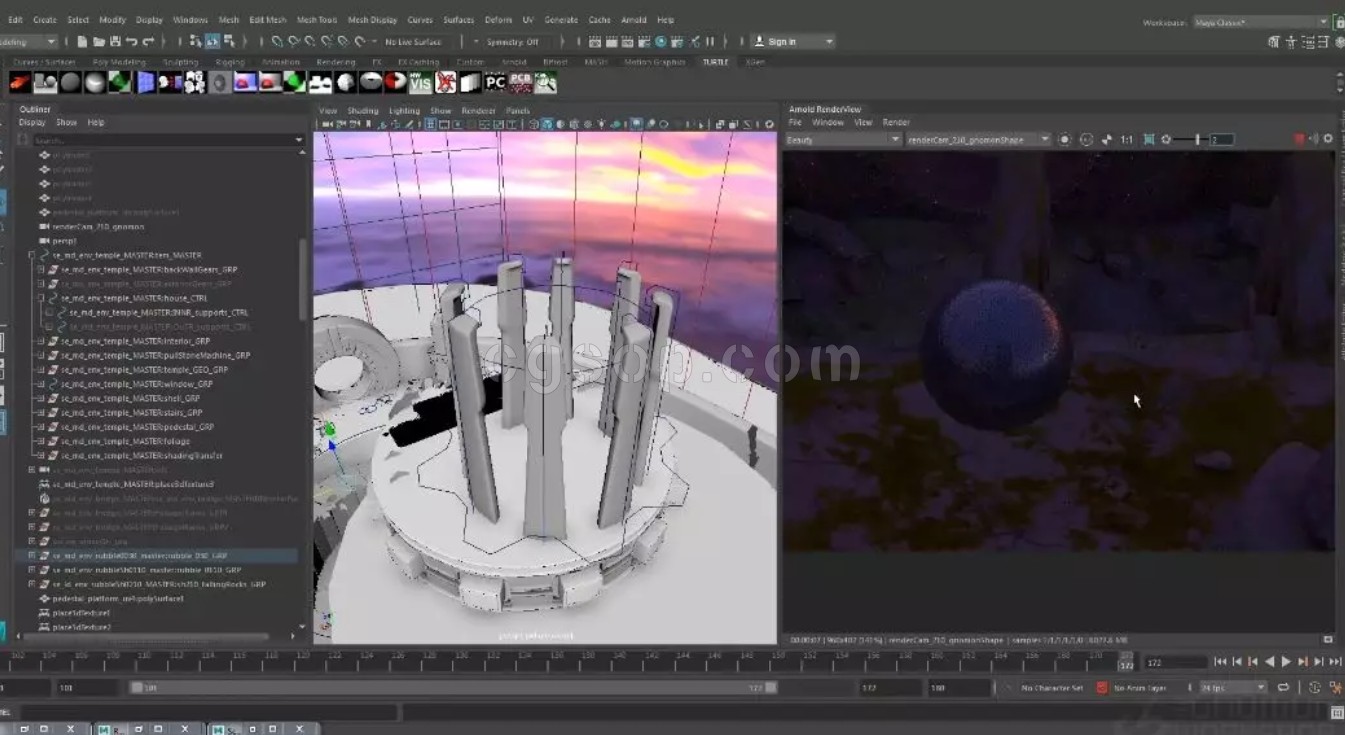Select the renderCam_210_gnomon item in Outliner
The image size is (1345, 735).
click(98, 226)
